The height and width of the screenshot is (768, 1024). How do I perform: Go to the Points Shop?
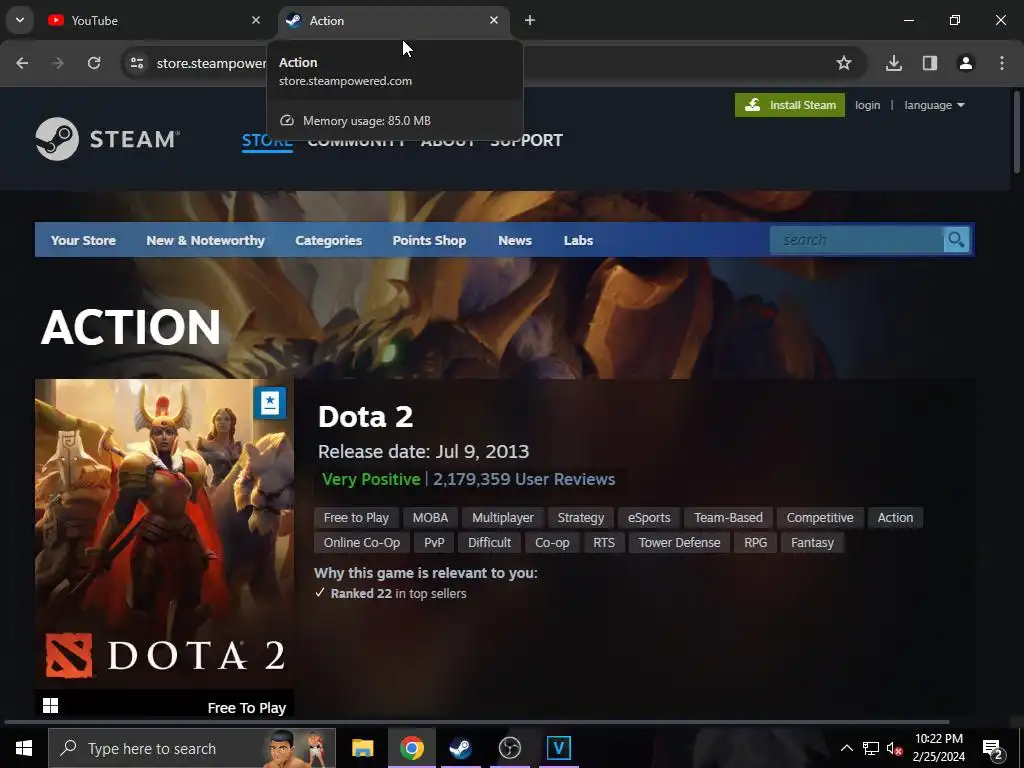429,240
